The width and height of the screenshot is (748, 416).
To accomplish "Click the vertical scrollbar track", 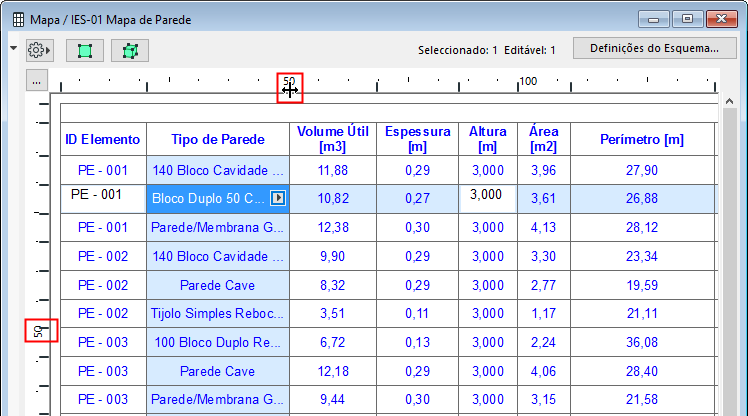I will (729, 262).
